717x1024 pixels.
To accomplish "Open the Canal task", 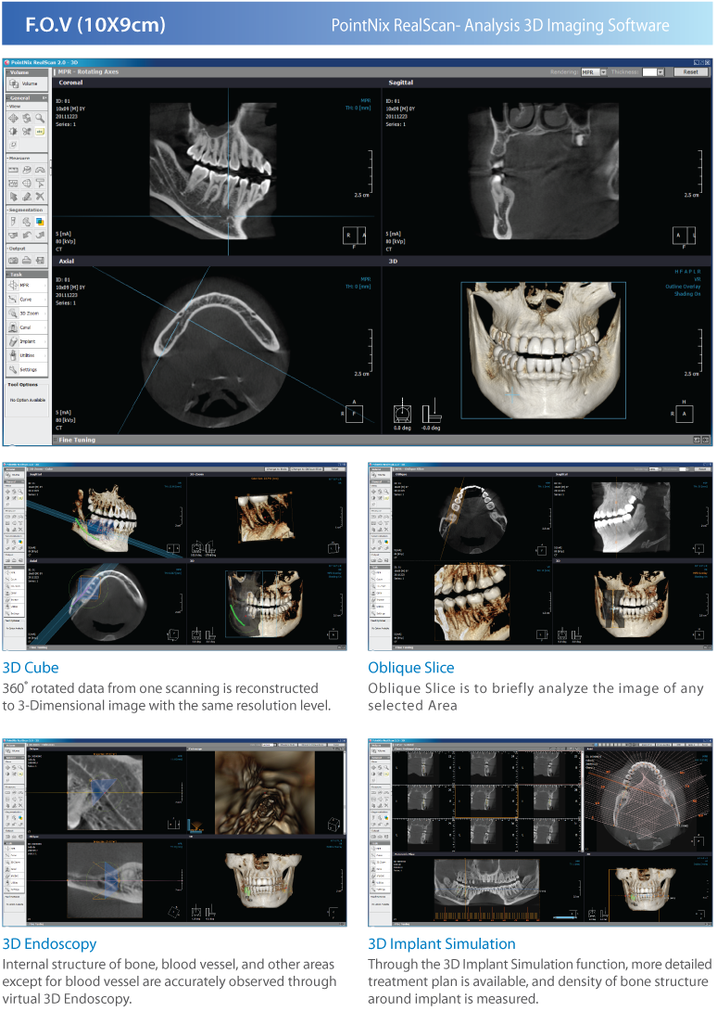I will pyautogui.click(x=26, y=327).
